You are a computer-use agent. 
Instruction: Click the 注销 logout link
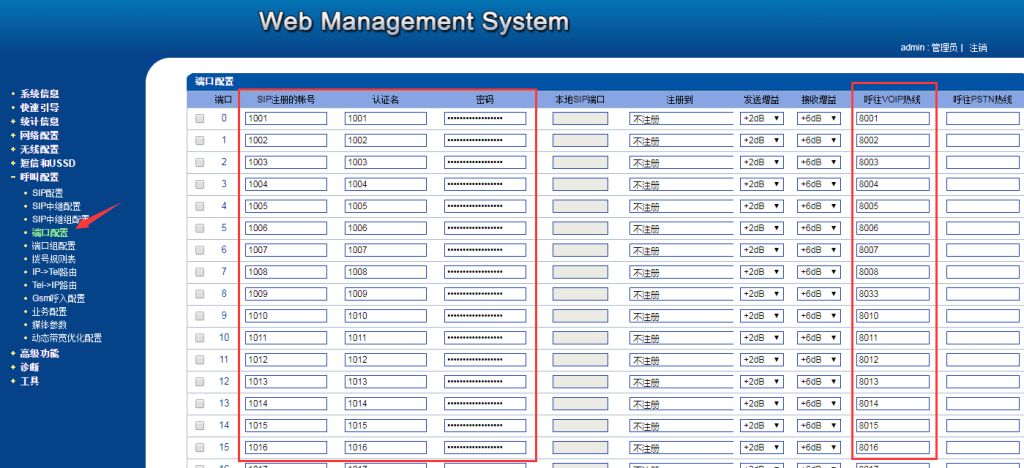[x=978, y=47]
